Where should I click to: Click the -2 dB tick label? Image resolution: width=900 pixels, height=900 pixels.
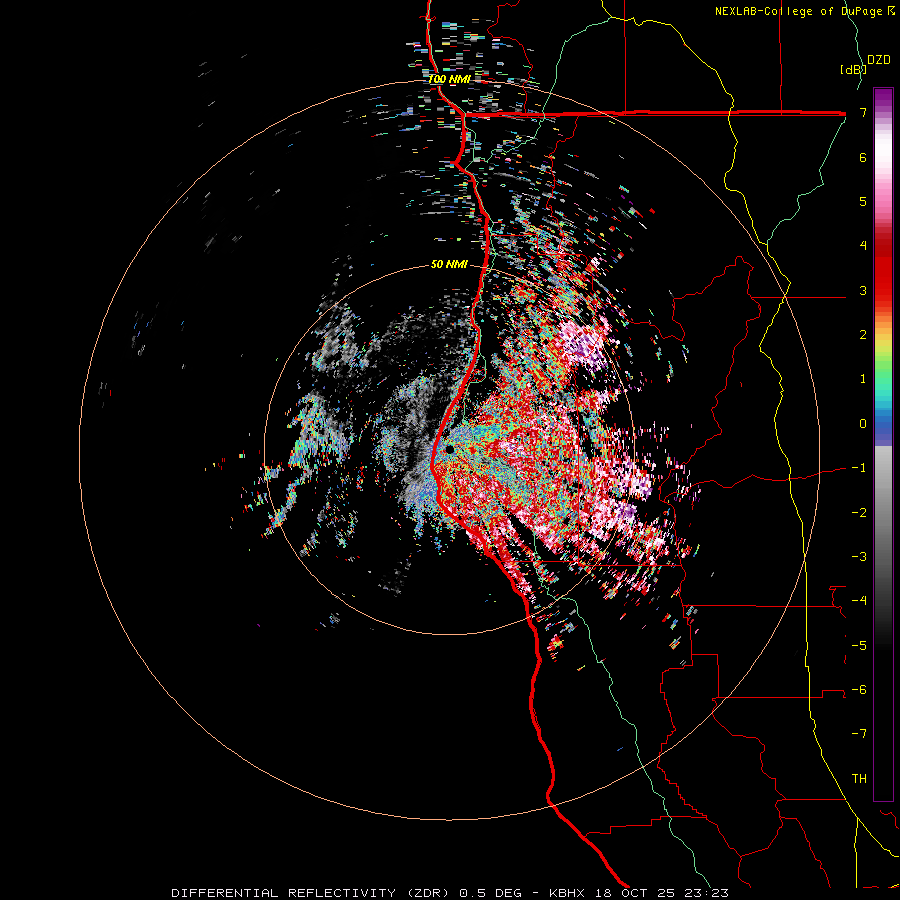(x=859, y=512)
